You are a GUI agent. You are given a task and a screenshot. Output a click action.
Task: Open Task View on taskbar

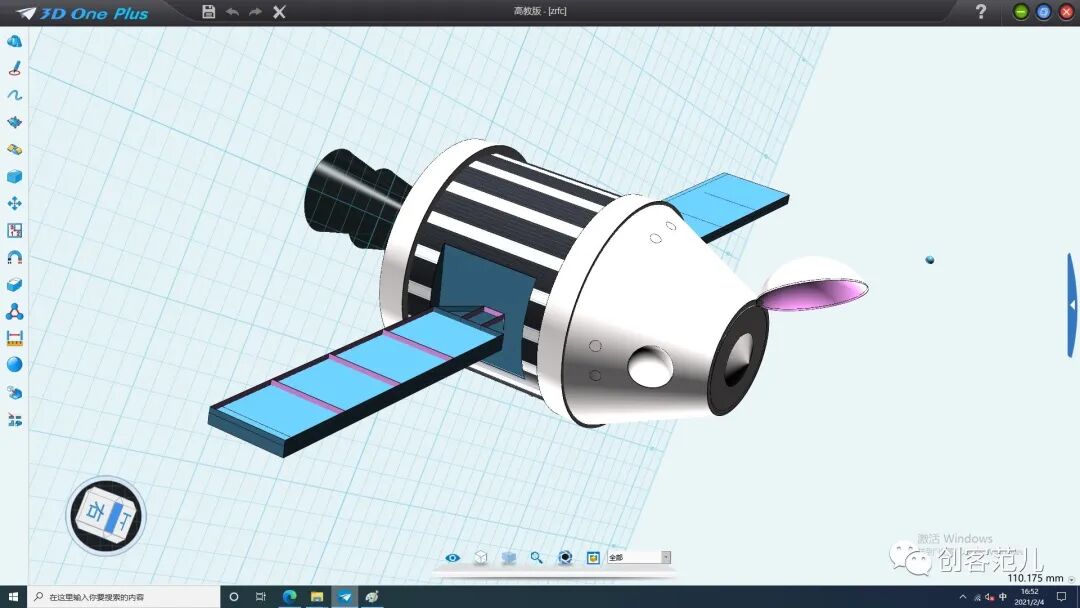tap(261, 597)
